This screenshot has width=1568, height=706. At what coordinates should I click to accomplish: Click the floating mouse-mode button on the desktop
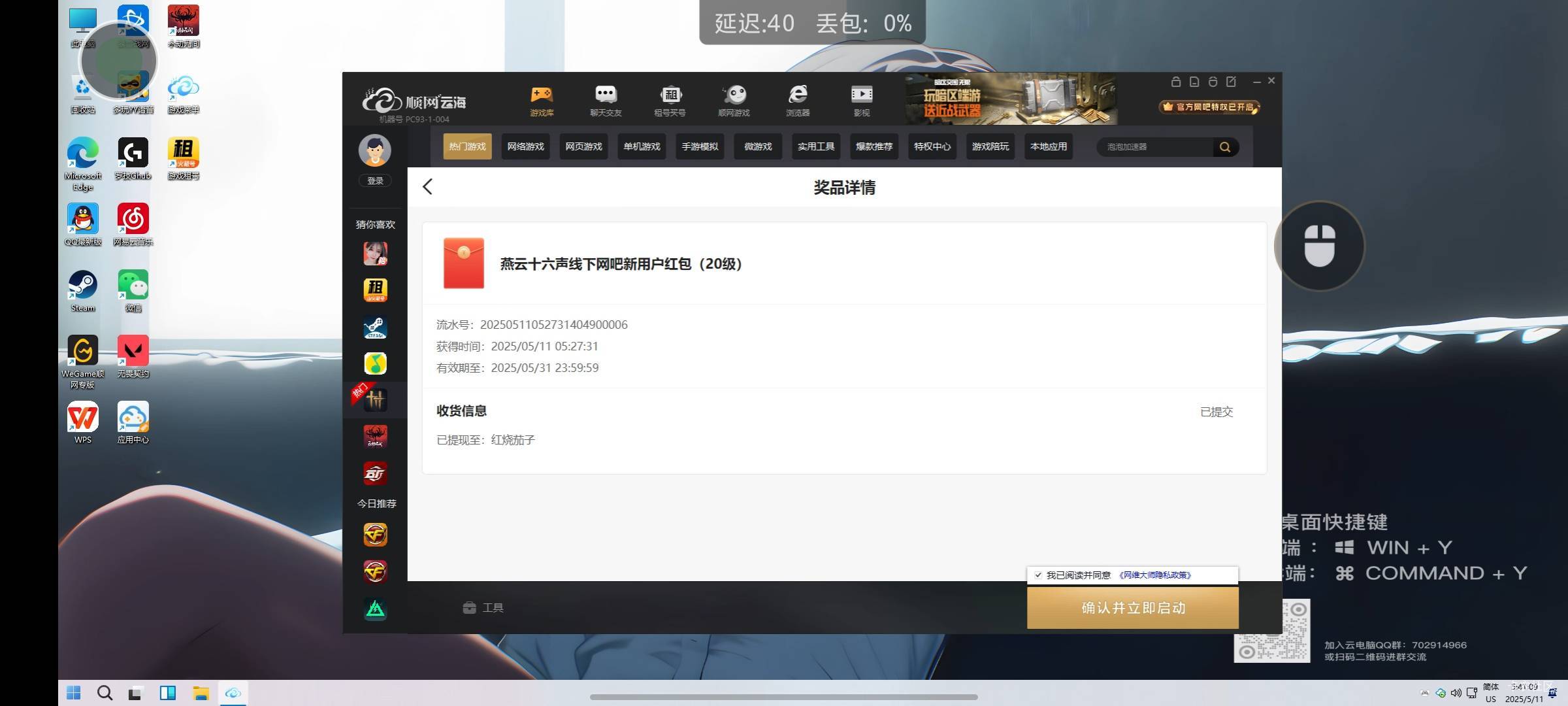[1320, 246]
